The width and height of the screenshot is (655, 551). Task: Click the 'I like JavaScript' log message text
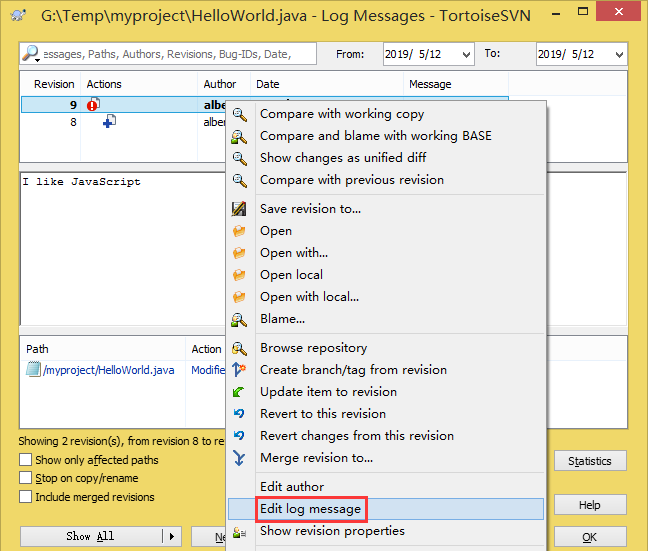pos(81,182)
